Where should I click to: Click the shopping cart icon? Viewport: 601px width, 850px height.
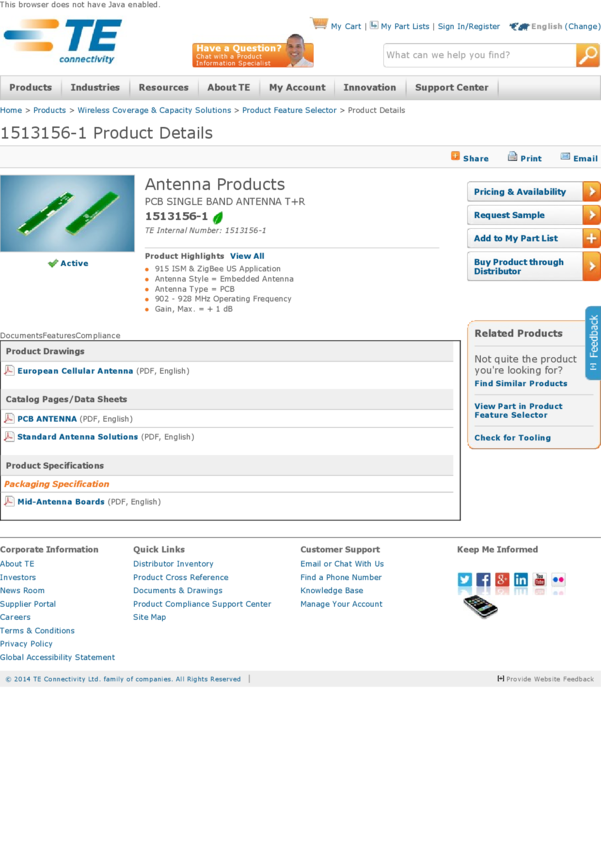tap(319, 23)
